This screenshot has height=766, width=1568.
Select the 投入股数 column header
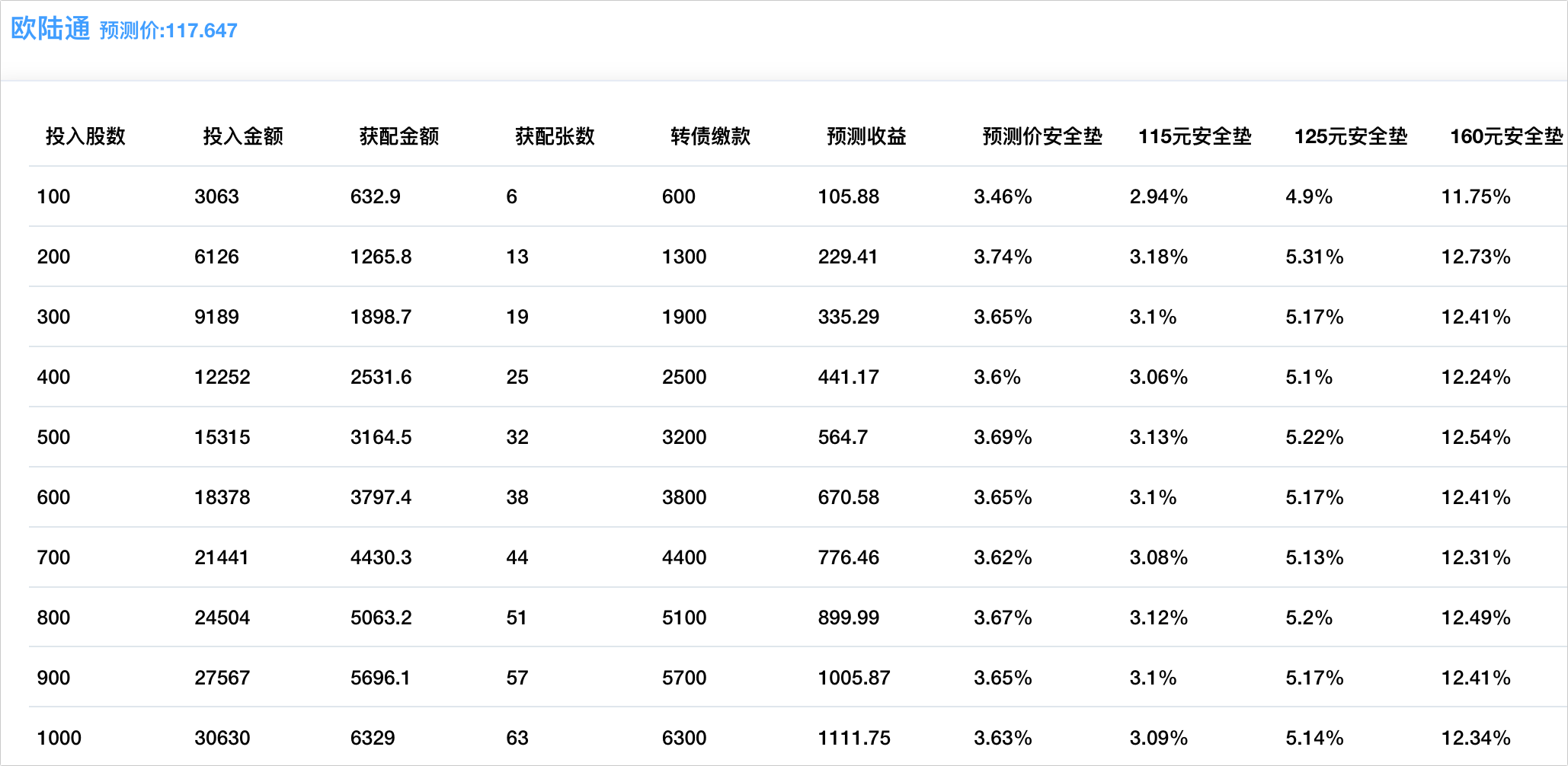(85, 136)
